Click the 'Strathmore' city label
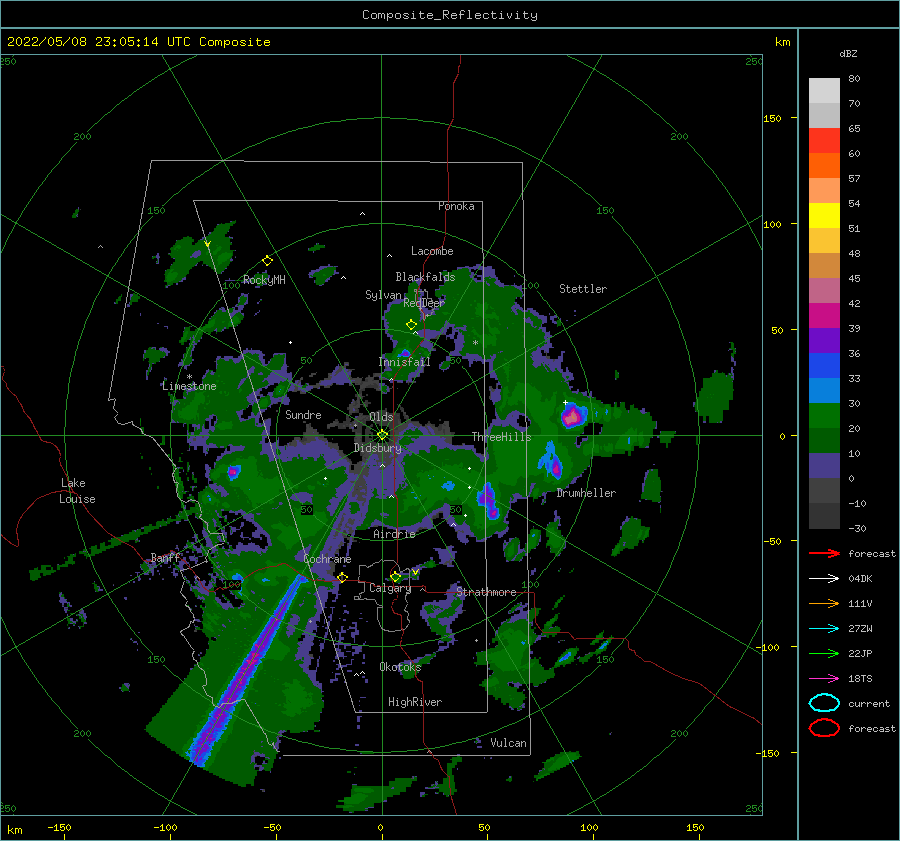The width and height of the screenshot is (900, 841). [x=486, y=592]
